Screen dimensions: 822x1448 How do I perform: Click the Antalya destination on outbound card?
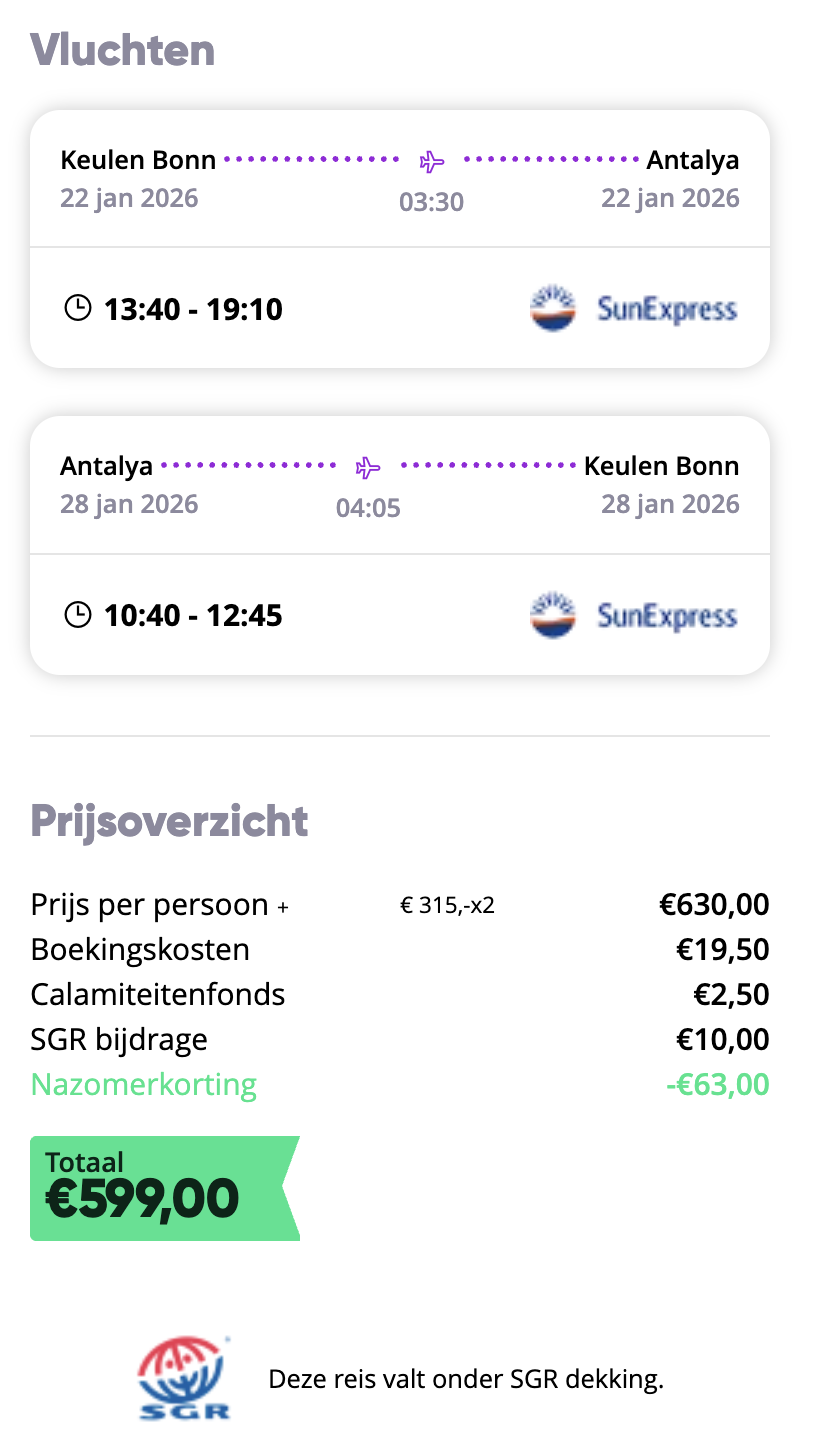[692, 160]
